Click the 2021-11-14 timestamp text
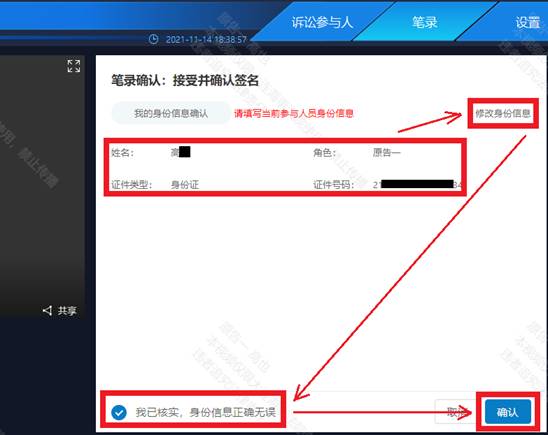This screenshot has height=435, width=548. pos(206,39)
